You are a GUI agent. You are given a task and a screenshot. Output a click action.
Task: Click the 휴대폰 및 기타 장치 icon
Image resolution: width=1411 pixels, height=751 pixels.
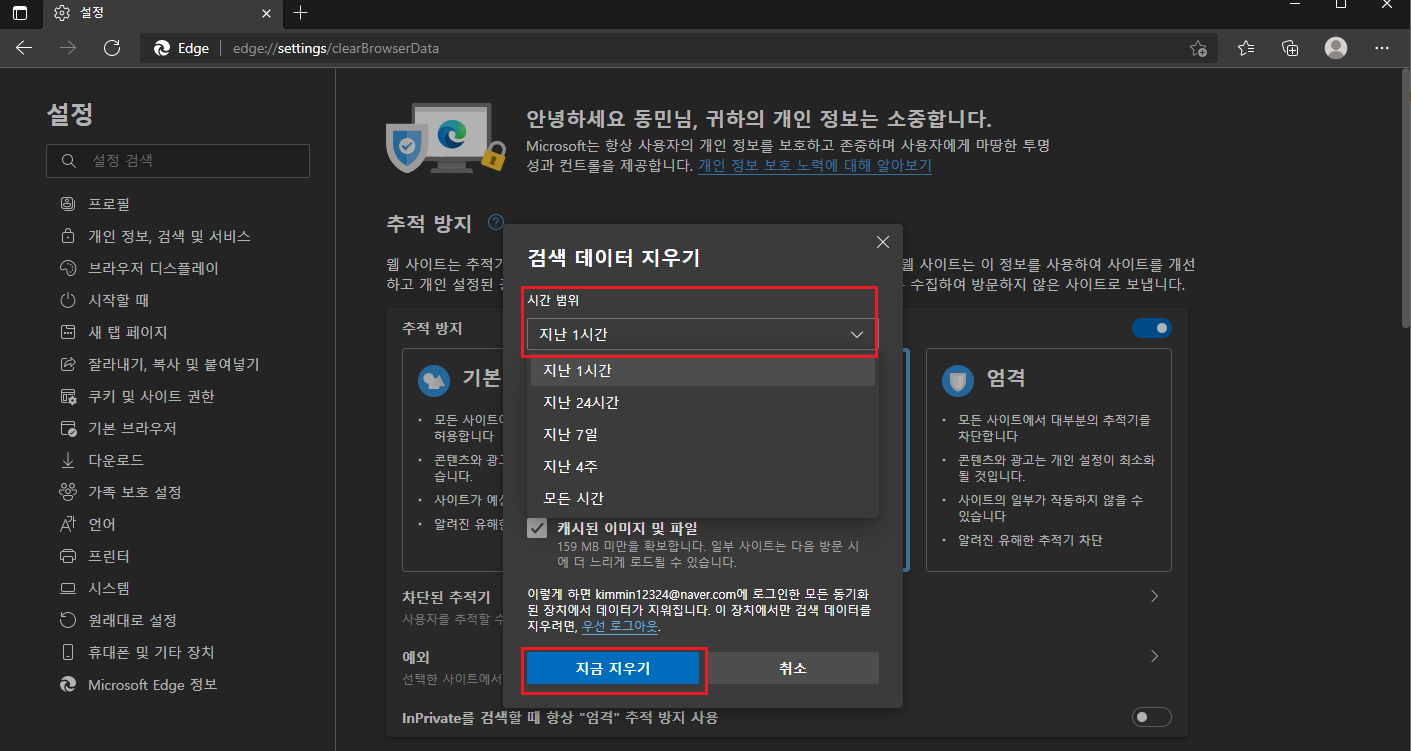(x=68, y=652)
